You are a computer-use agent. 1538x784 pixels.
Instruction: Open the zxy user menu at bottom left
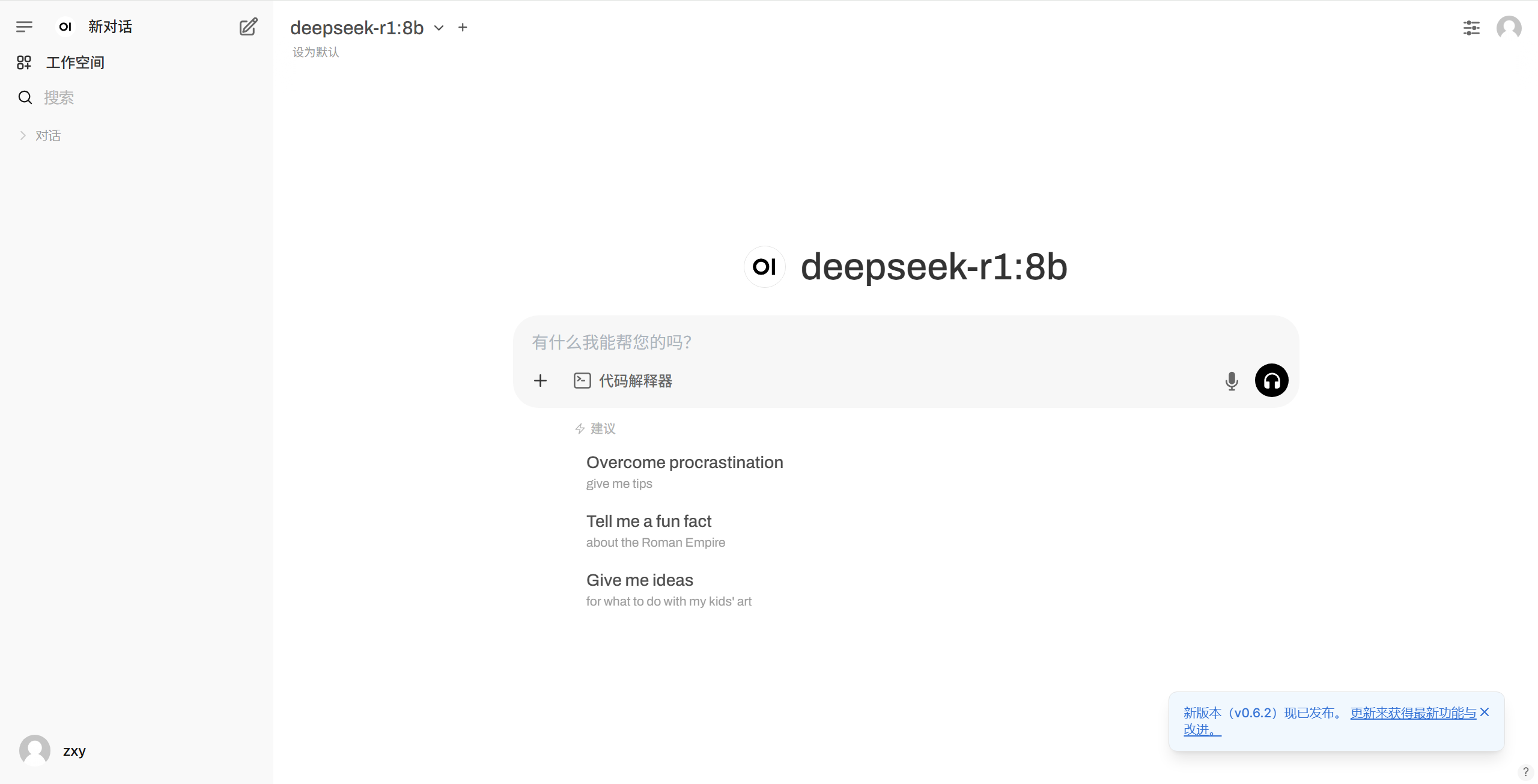point(54,750)
